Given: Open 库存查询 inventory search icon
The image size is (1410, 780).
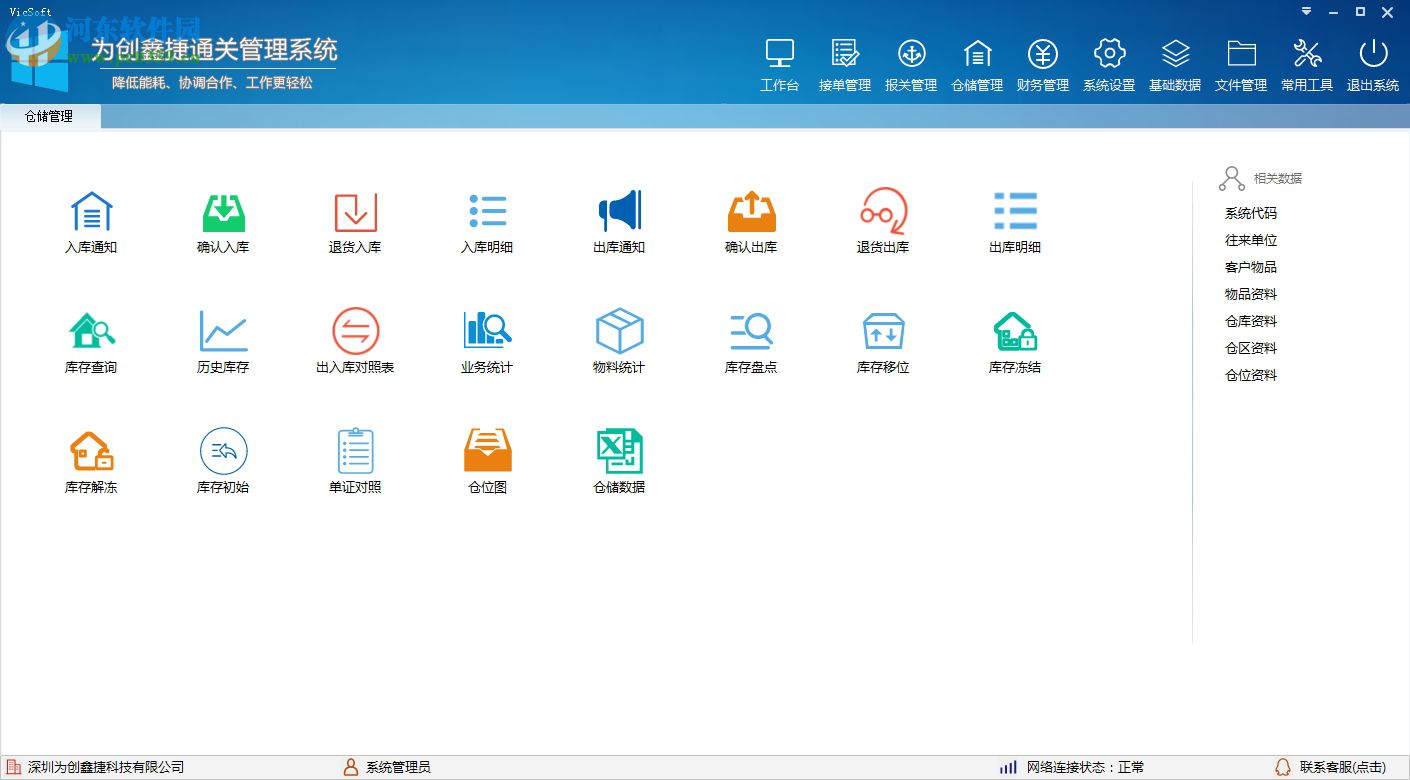Looking at the screenshot, I should click(91, 330).
